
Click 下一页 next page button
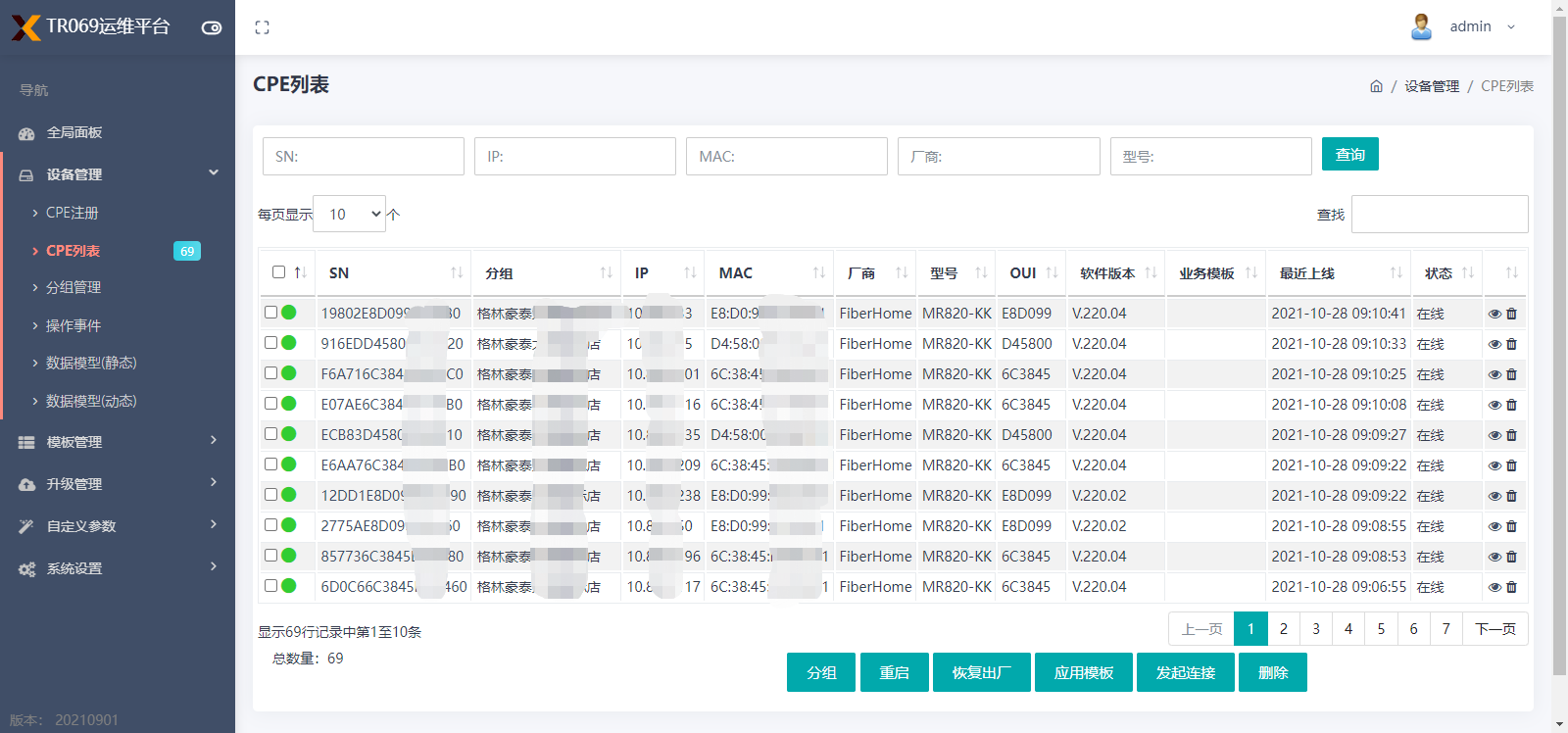click(1495, 629)
